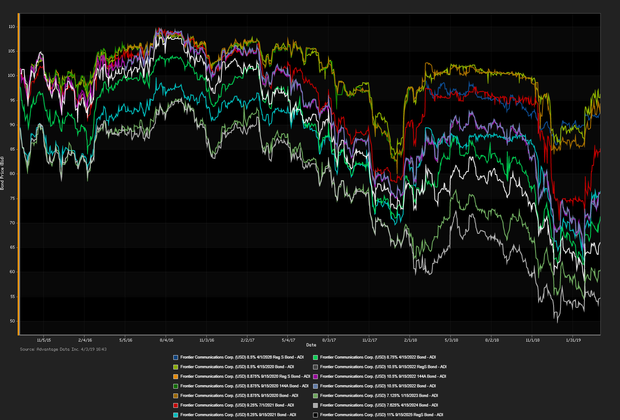Click the Date x-axis title
The width and height of the screenshot is (620, 420).
tap(310, 345)
